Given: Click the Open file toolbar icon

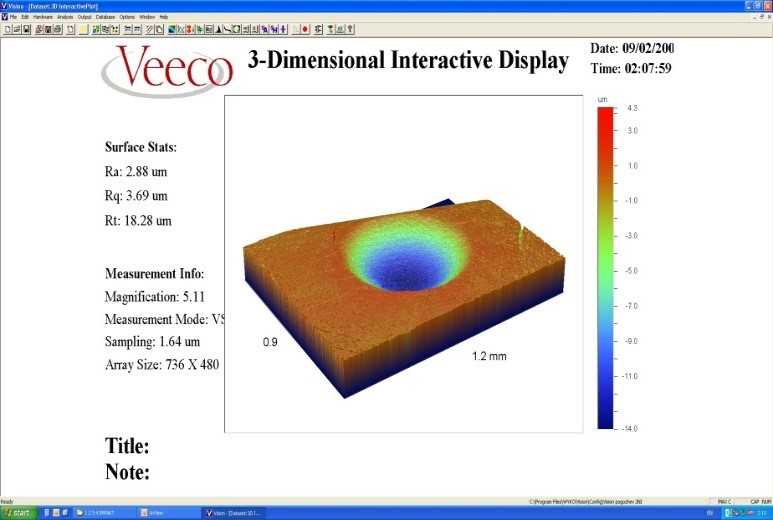Looking at the screenshot, I should 17,29.
